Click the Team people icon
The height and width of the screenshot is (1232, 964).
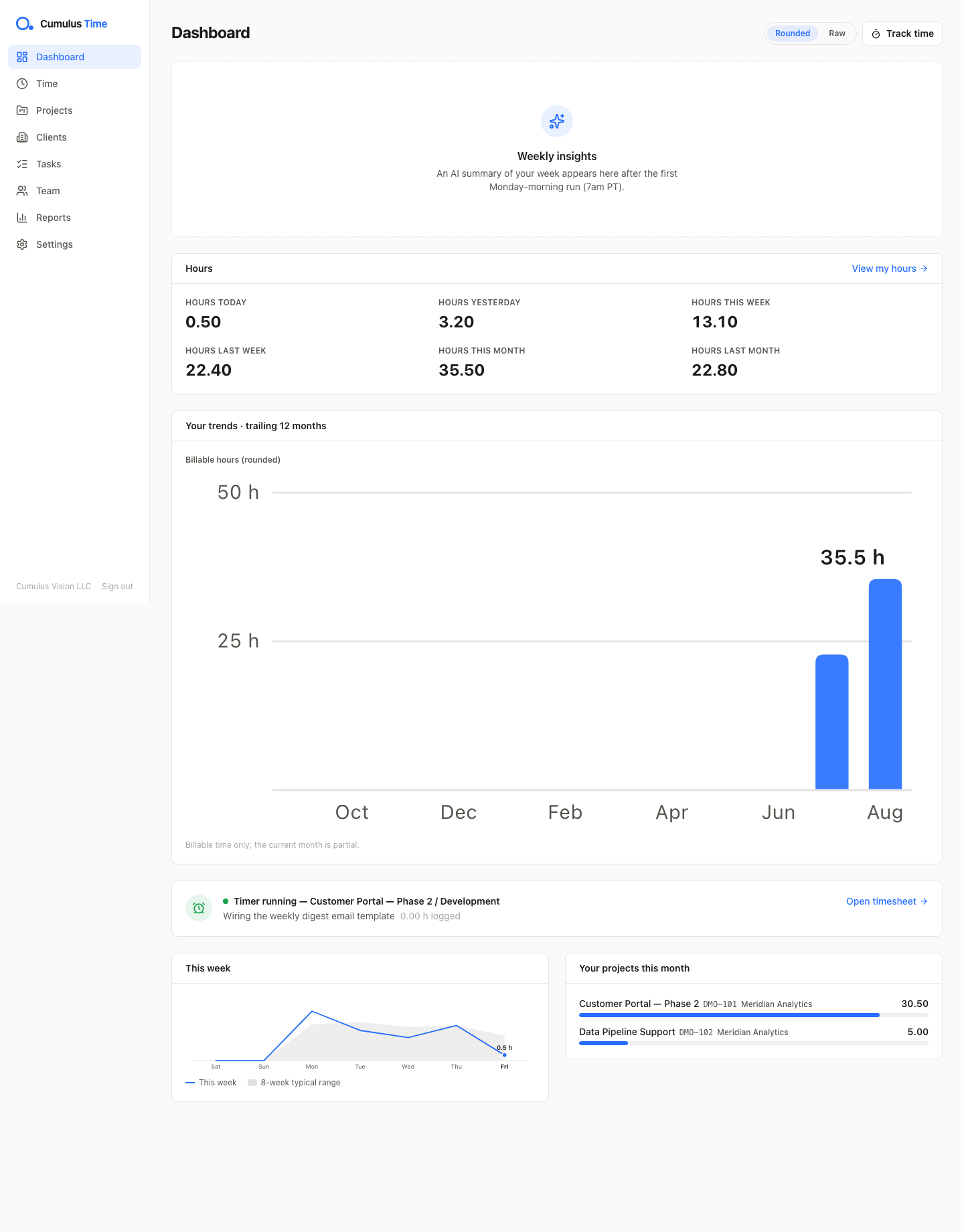pyautogui.click(x=22, y=191)
